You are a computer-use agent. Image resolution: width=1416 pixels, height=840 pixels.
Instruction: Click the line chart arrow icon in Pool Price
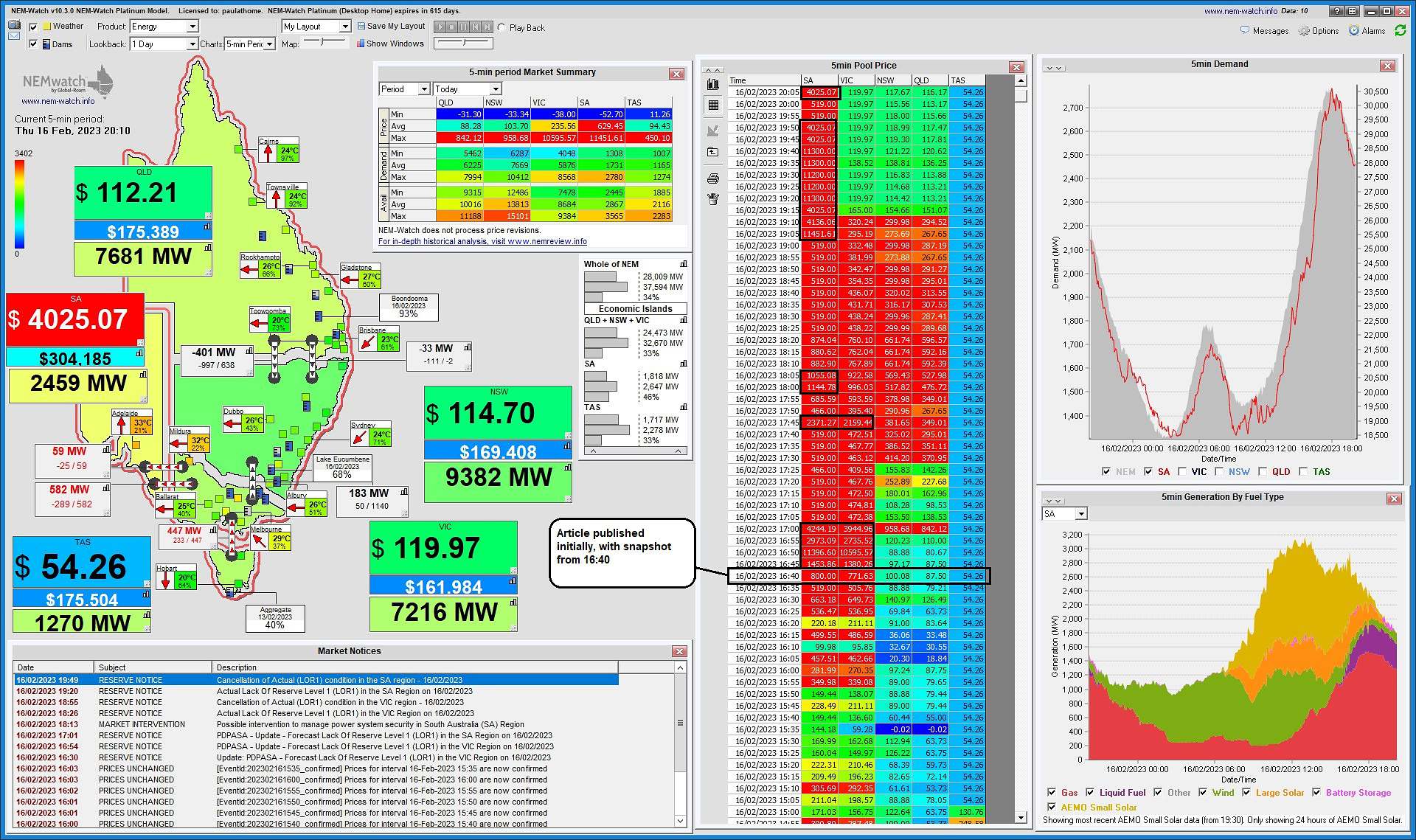(713, 131)
